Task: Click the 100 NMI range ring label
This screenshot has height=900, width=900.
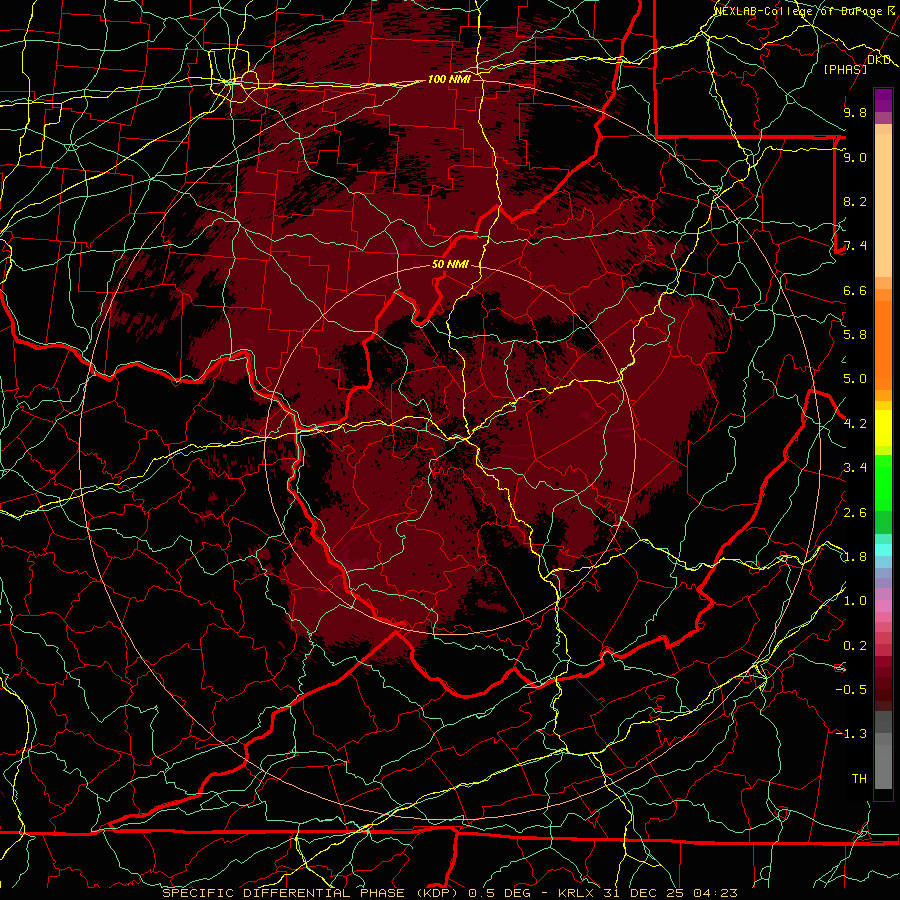Action: coord(449,79)
